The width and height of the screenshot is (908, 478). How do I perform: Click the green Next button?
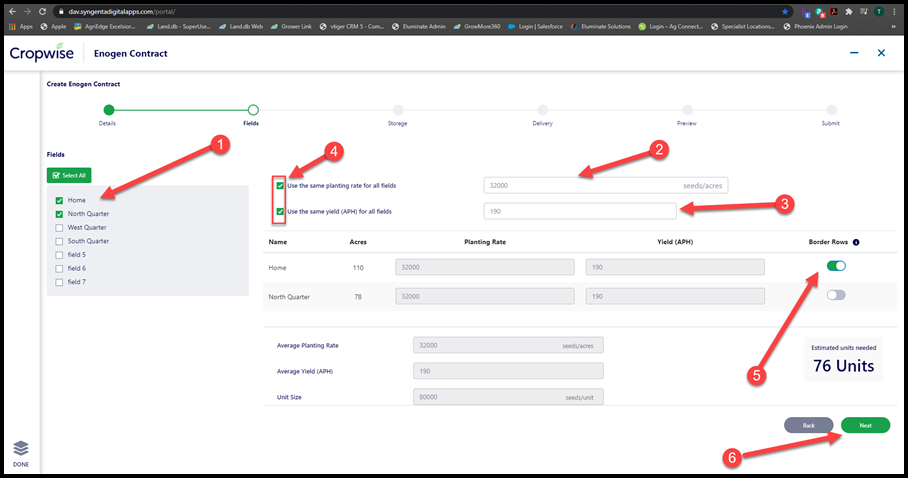(865, 425)
